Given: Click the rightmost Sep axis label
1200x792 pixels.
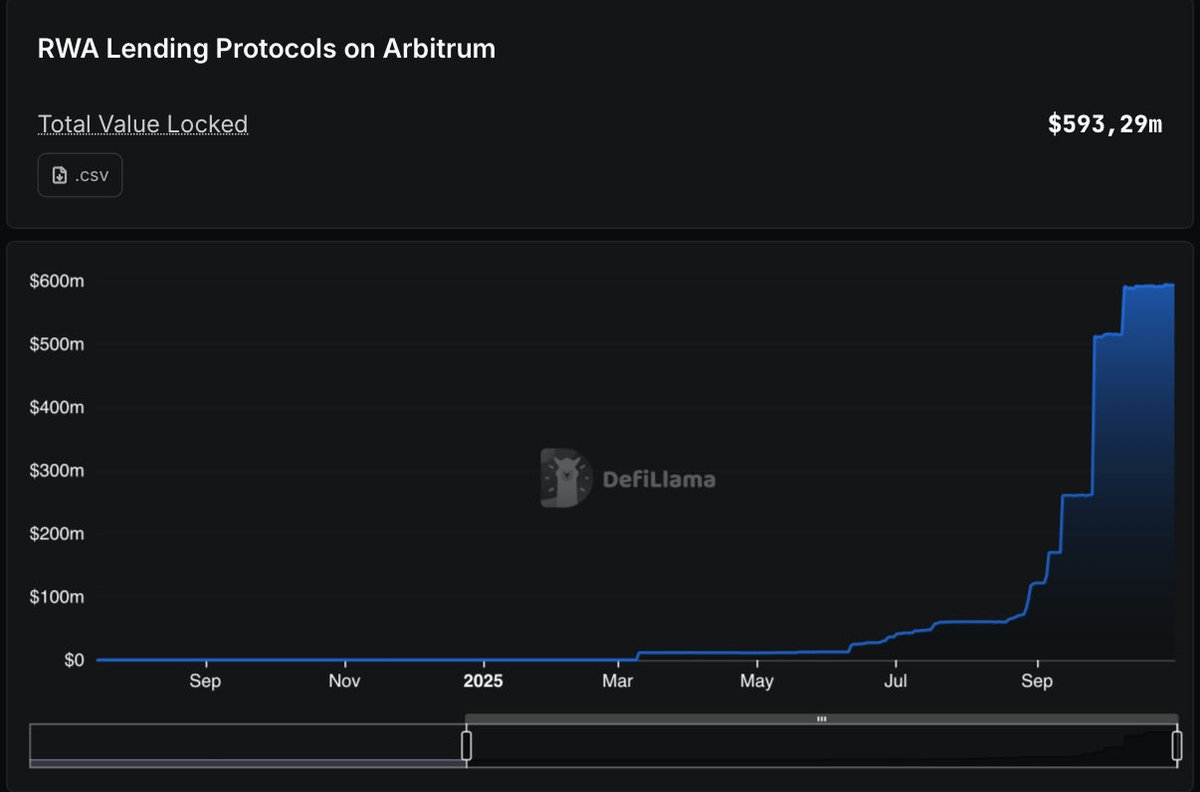Looking at the screenshot, I should click(1037, 681).
